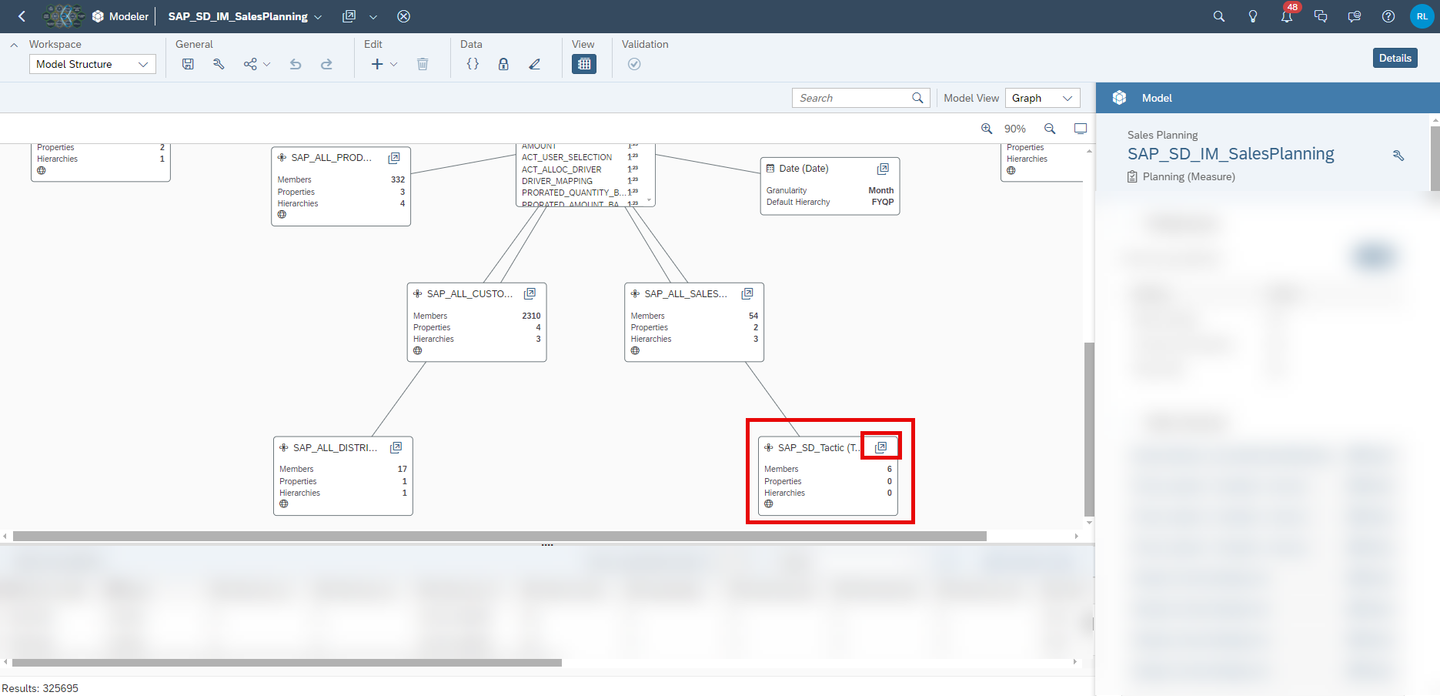
Task: Open SAP_ALL_DISTRI dimension link icon
Action: 396,447
